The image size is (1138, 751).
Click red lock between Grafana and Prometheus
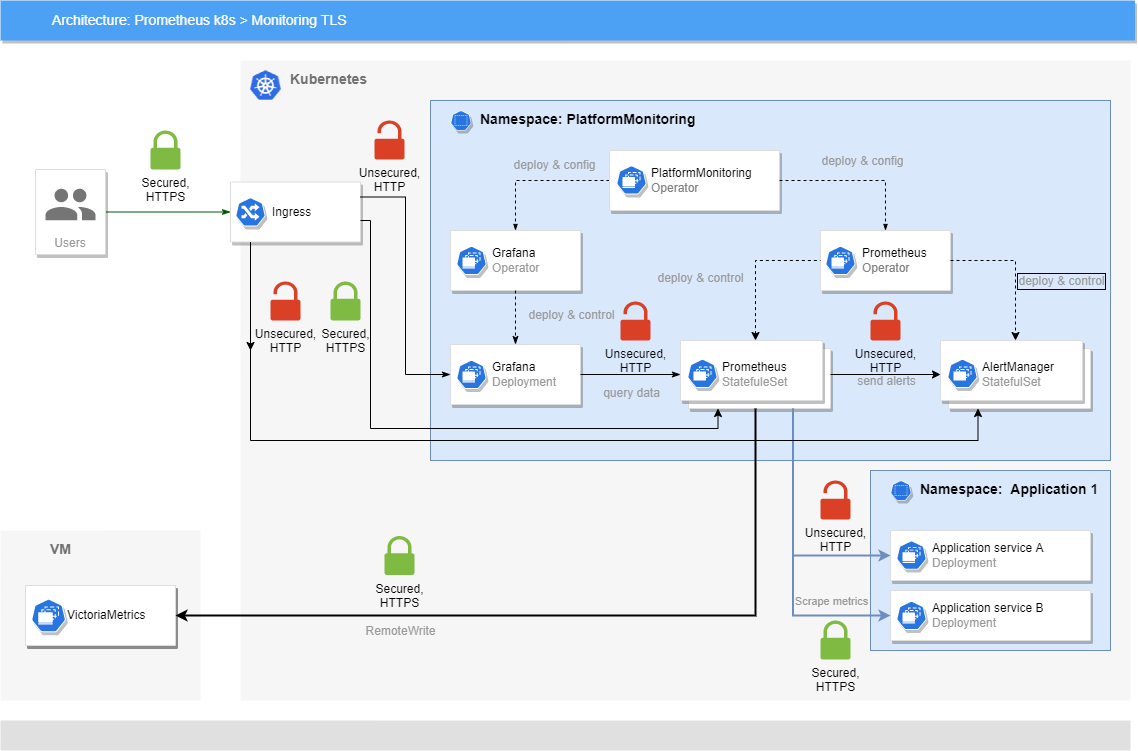coord(635,321)
